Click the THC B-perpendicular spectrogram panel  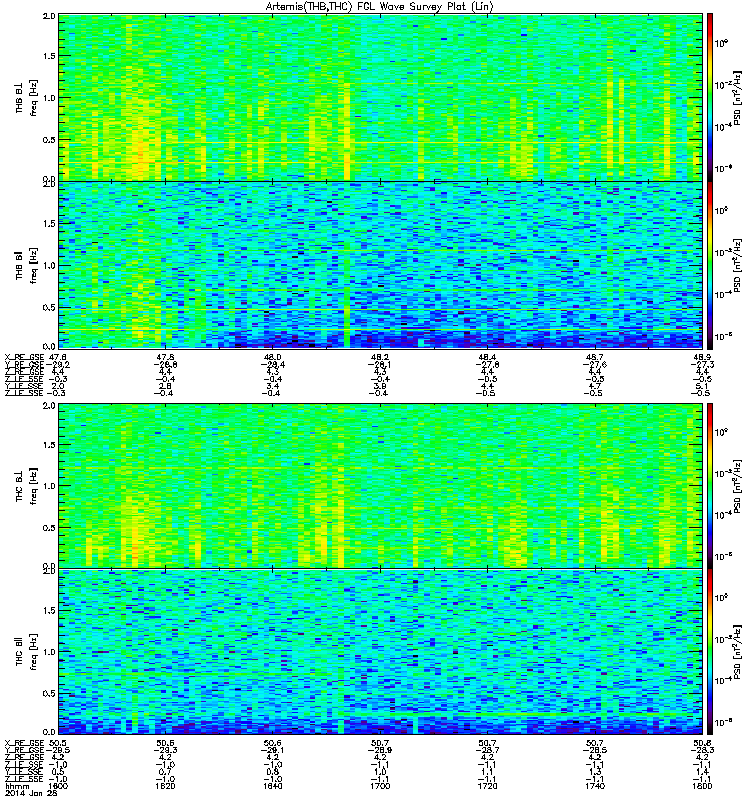tap(380, 485)
